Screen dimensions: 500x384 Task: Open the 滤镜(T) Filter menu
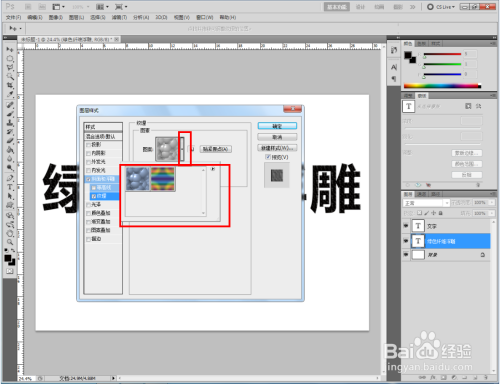(x=119, y=17)
